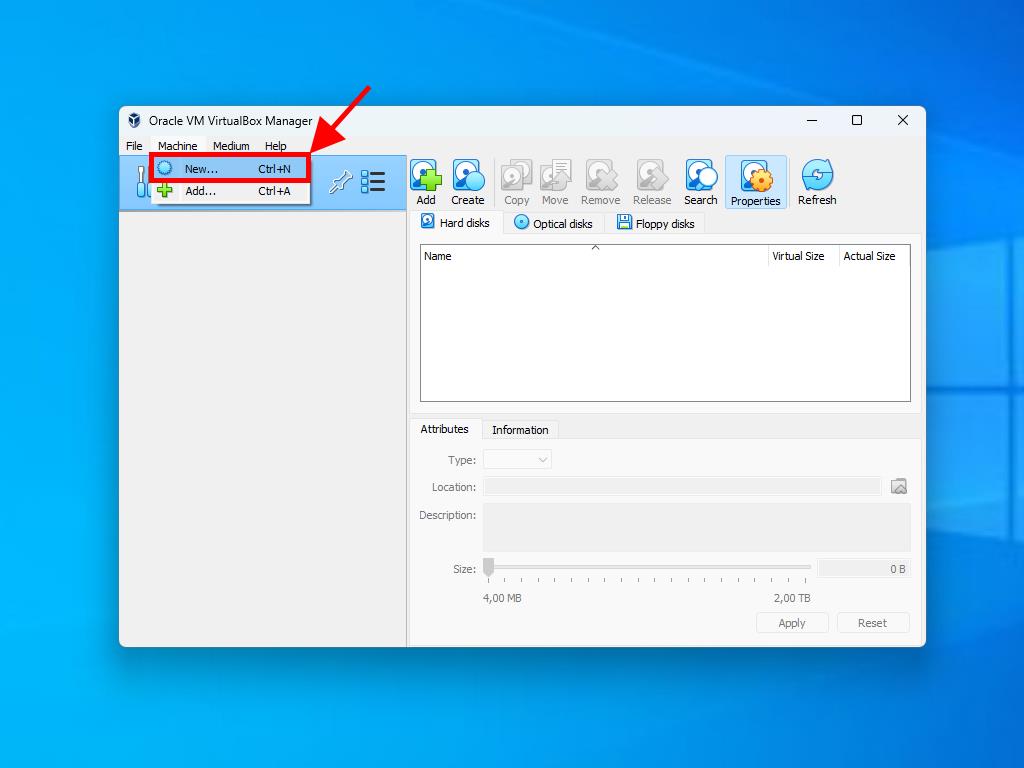Viewport: 1024px width, 768px height.
Task: Click the Create disk image icon
Action: pyautogui.click(x=467, y=182)
